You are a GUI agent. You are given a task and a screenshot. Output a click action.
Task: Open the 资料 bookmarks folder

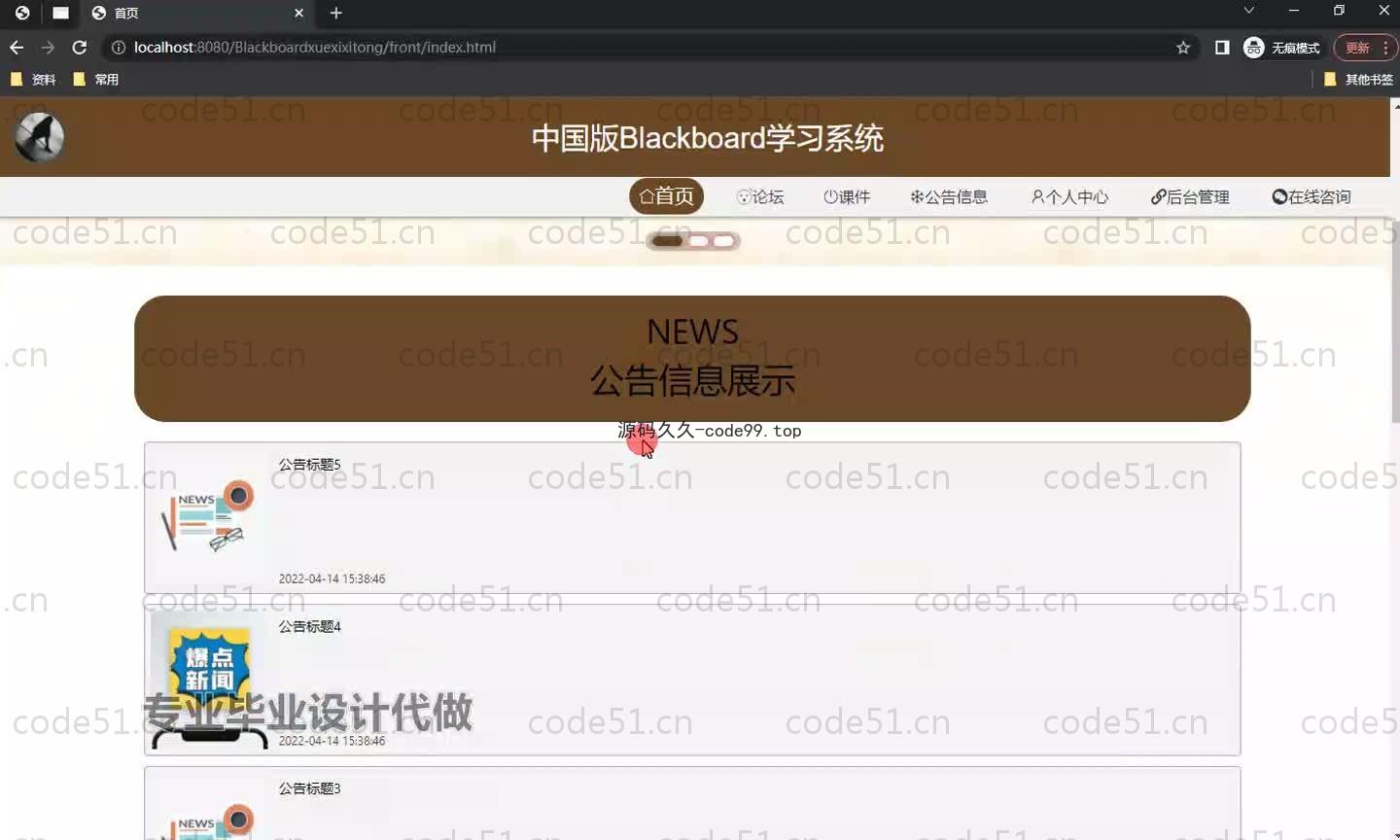(x=34, y=80)
